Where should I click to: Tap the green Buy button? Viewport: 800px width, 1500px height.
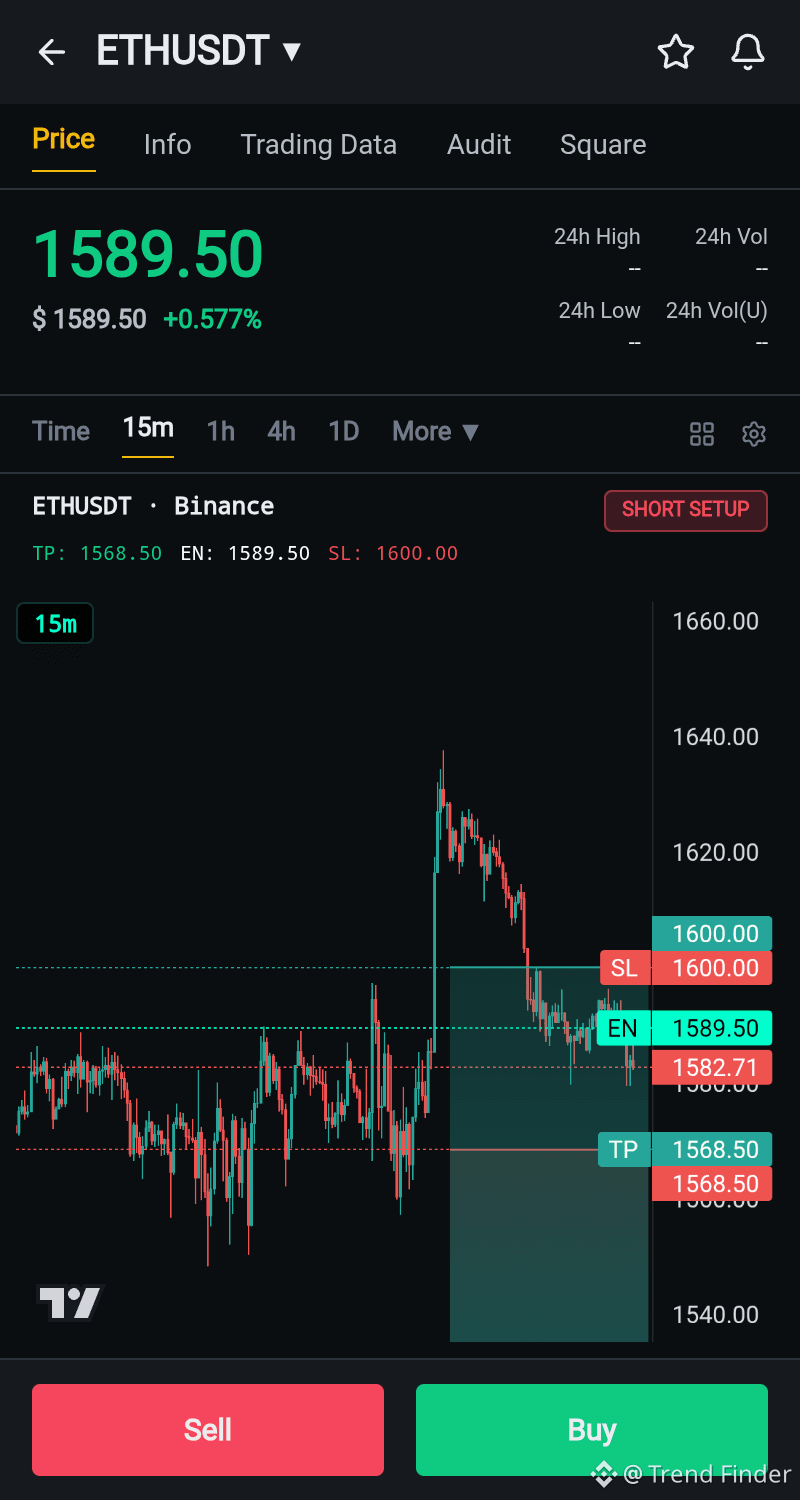click(592, 1430)
